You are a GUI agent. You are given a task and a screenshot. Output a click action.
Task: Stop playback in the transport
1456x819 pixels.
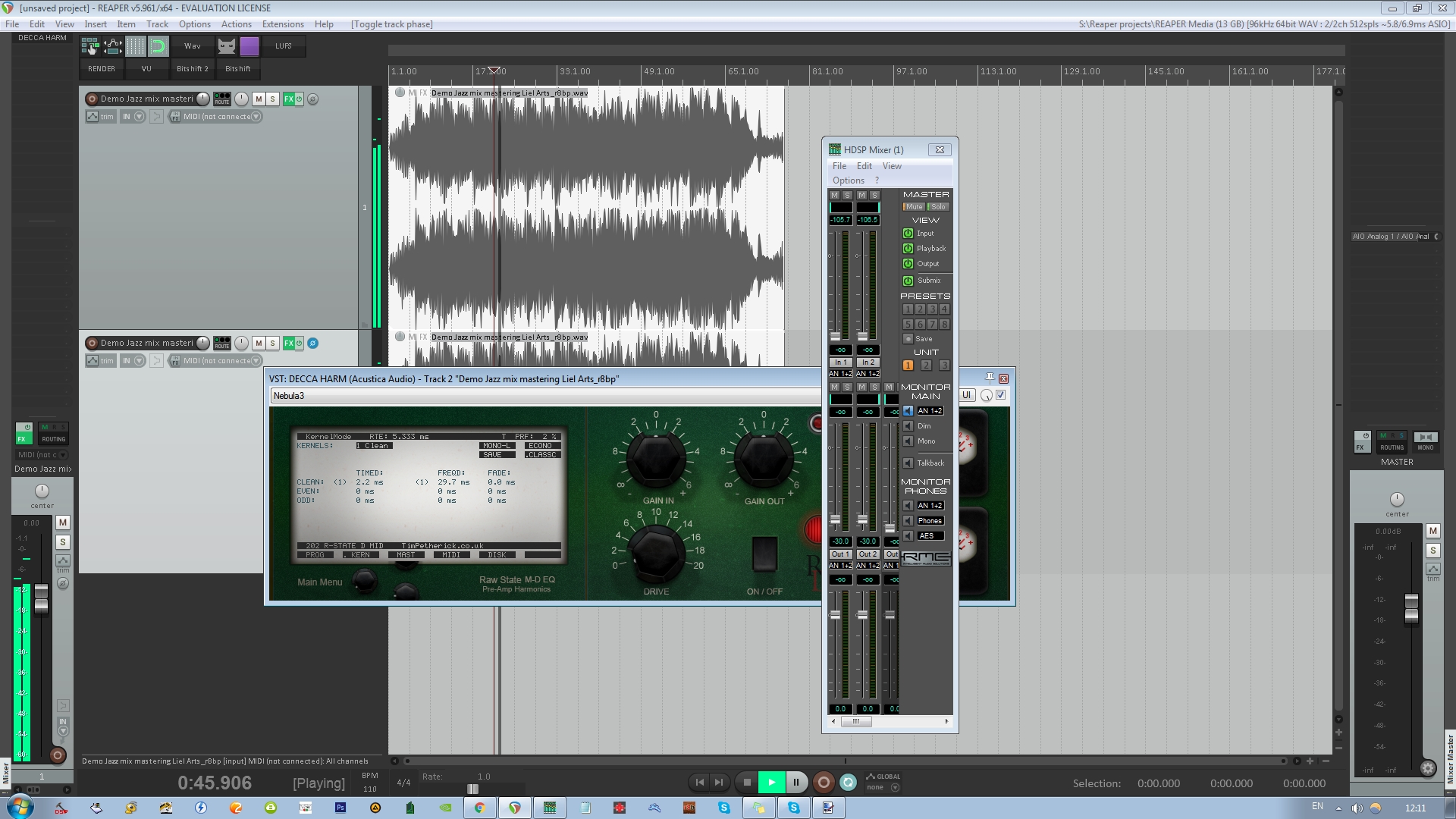click(747, 783)
